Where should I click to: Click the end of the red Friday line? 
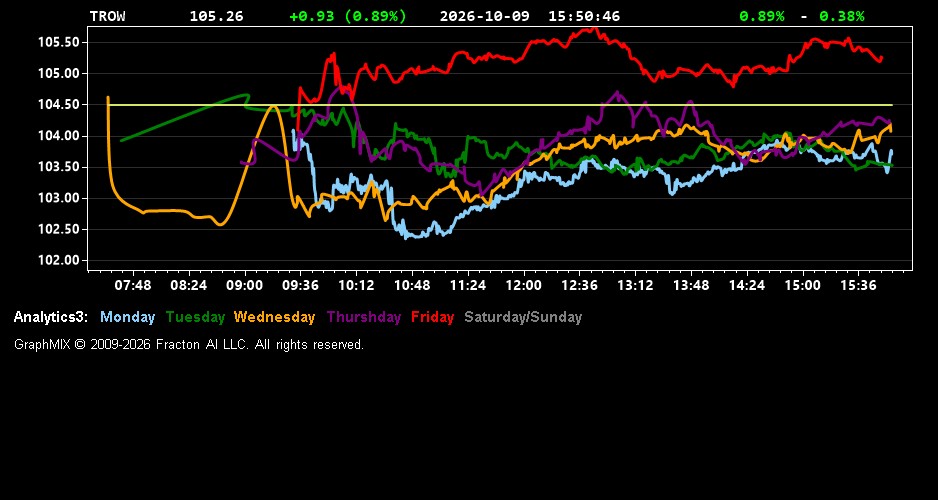(x=882, y=57)
